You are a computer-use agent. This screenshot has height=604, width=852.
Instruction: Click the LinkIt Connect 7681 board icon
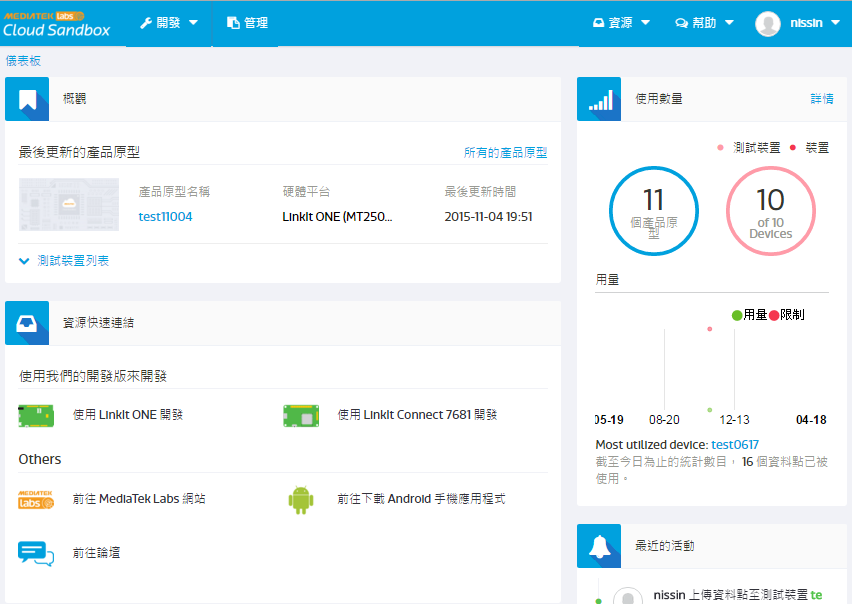[301, 415]
